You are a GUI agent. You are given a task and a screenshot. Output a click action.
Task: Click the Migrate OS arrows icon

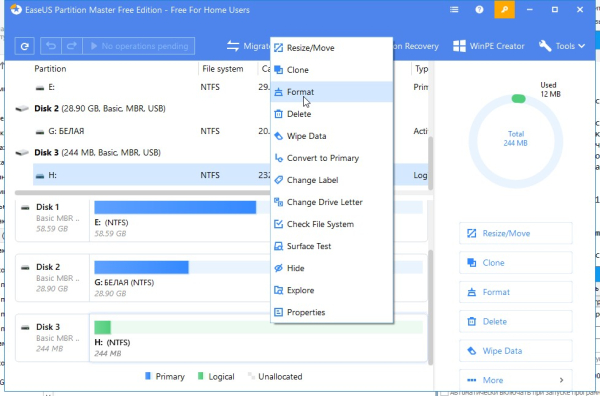click(x=233, y=46)
